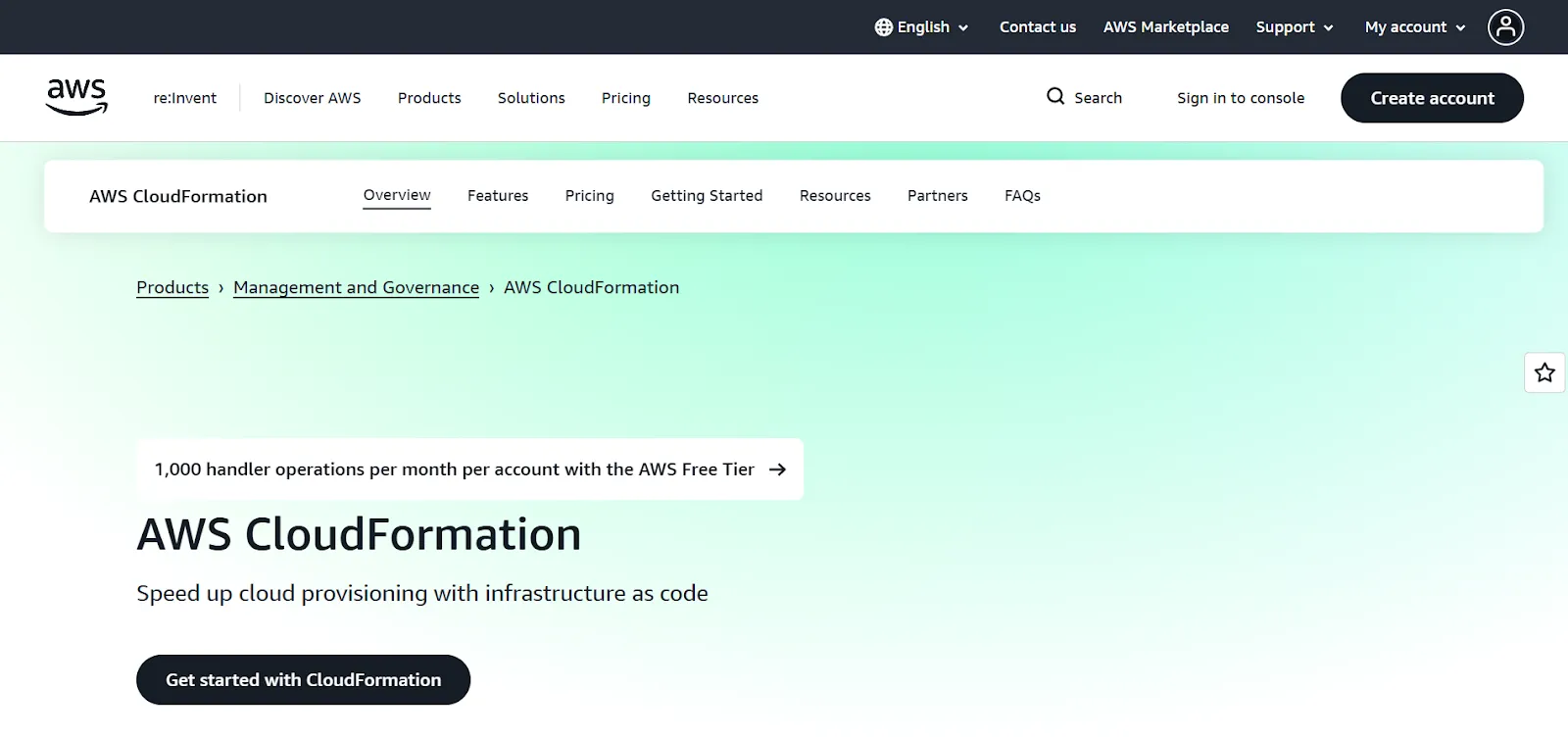Select the Overview tab
The width and height of the screenshot is (1568, 739).
click(x=397, y=195)
